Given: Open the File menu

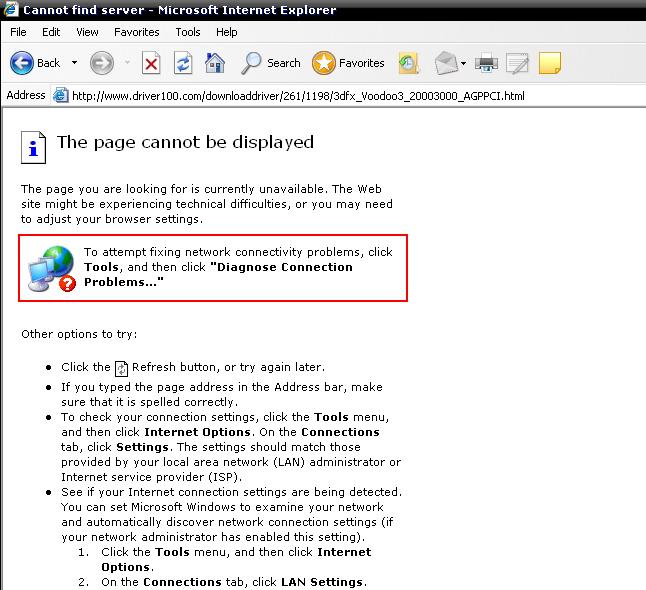Looking at the screenshot, I should [18, 32].
